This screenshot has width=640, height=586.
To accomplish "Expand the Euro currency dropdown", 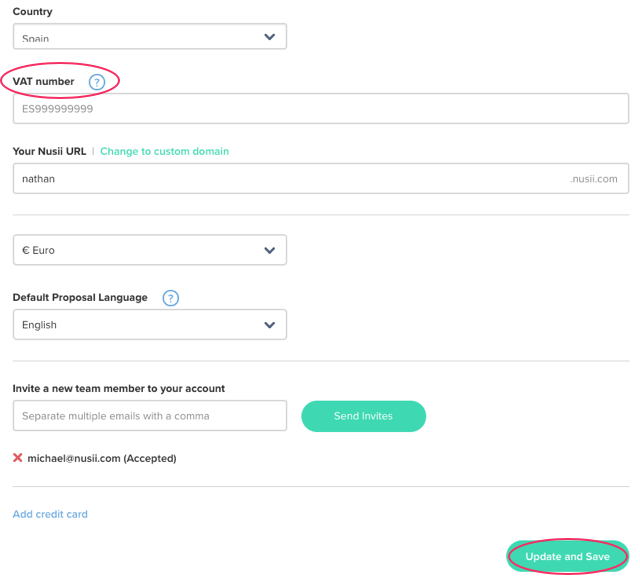I will 150,250.
